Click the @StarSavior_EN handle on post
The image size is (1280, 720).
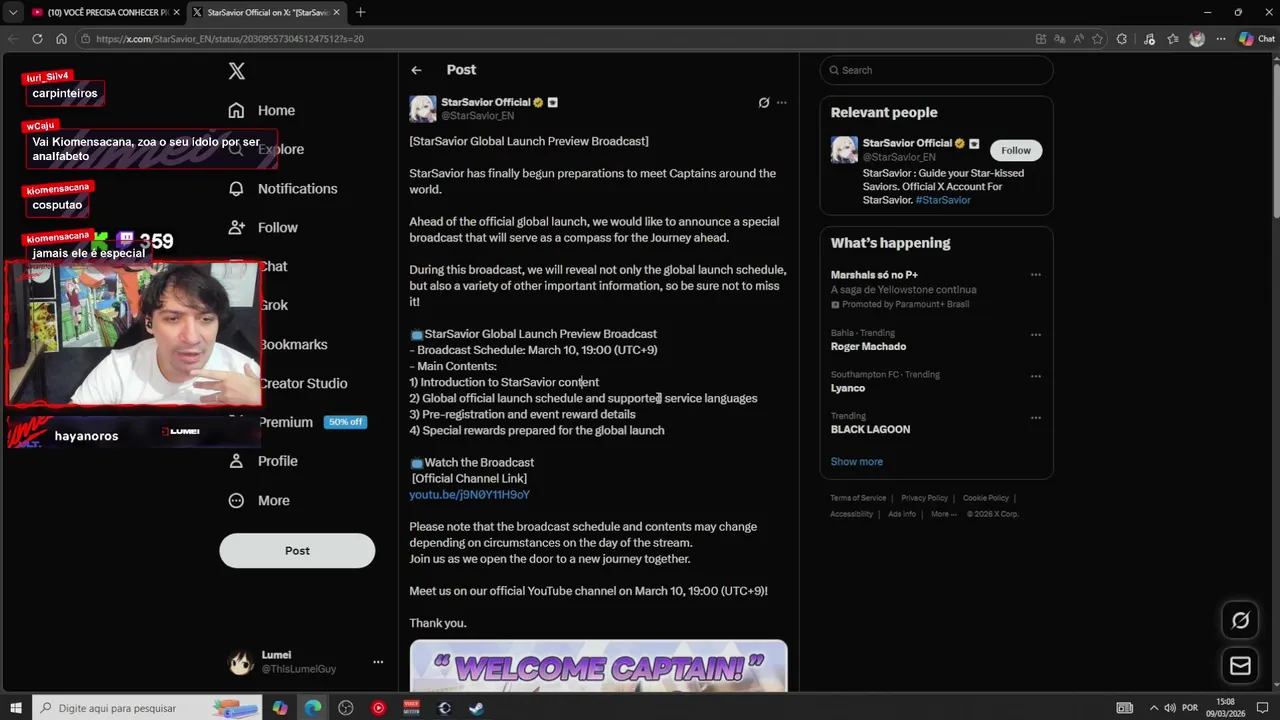pyautogui.click(x=478, y=116)
